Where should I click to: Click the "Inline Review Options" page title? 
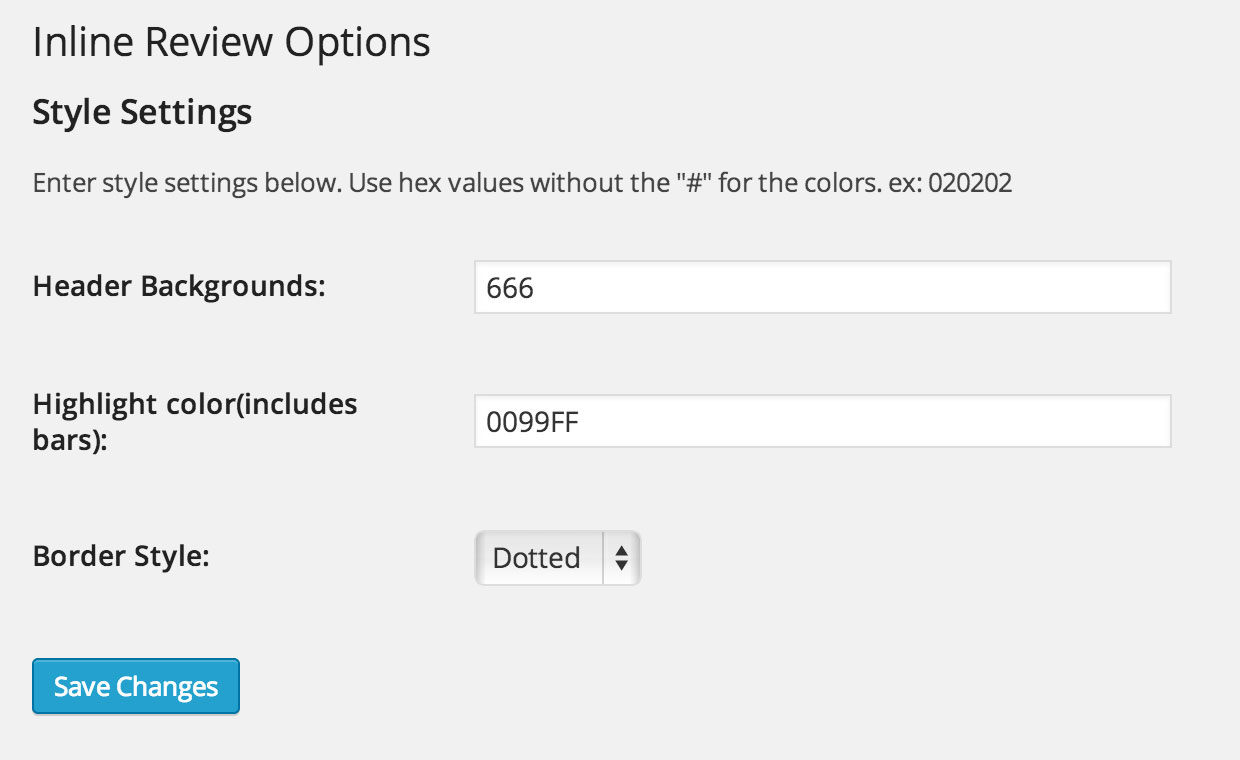232,43
